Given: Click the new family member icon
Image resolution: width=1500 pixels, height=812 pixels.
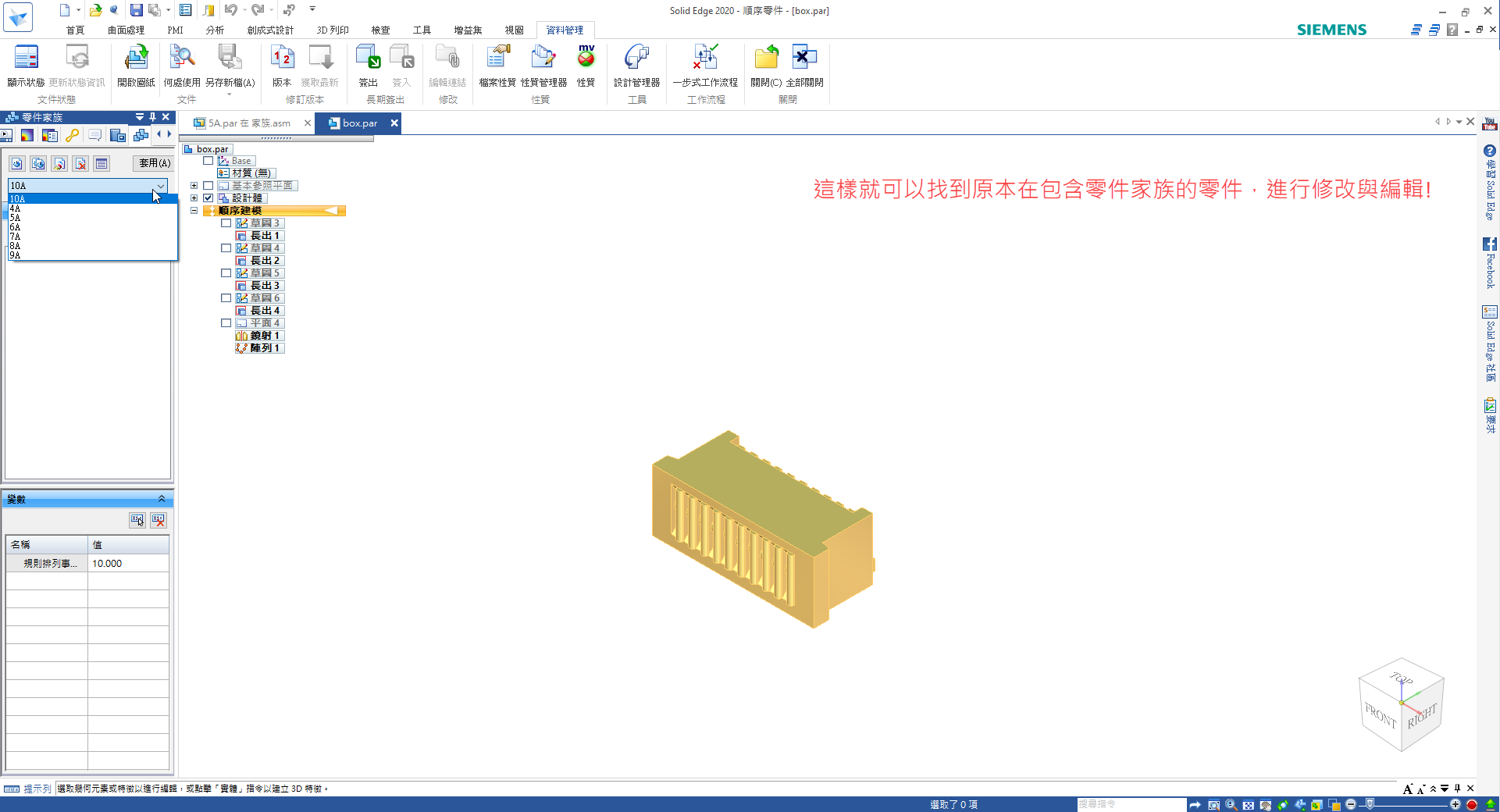Looking at the screenshot, I should coord(17,163).
